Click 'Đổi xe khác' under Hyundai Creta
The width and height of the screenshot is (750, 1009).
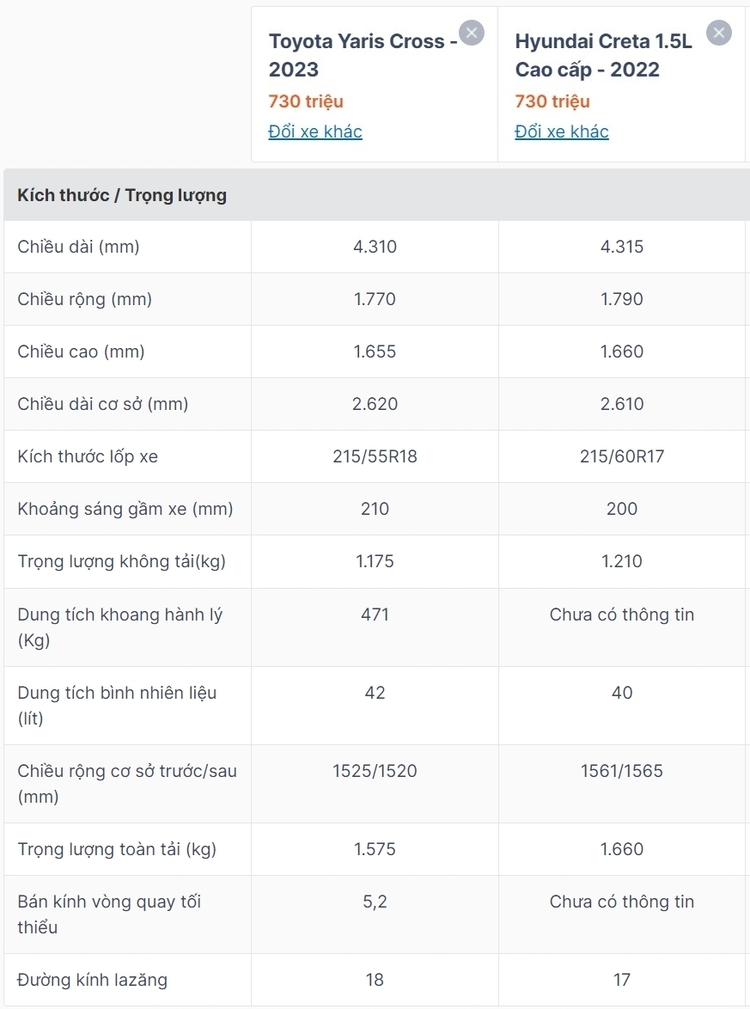[562, 131]
